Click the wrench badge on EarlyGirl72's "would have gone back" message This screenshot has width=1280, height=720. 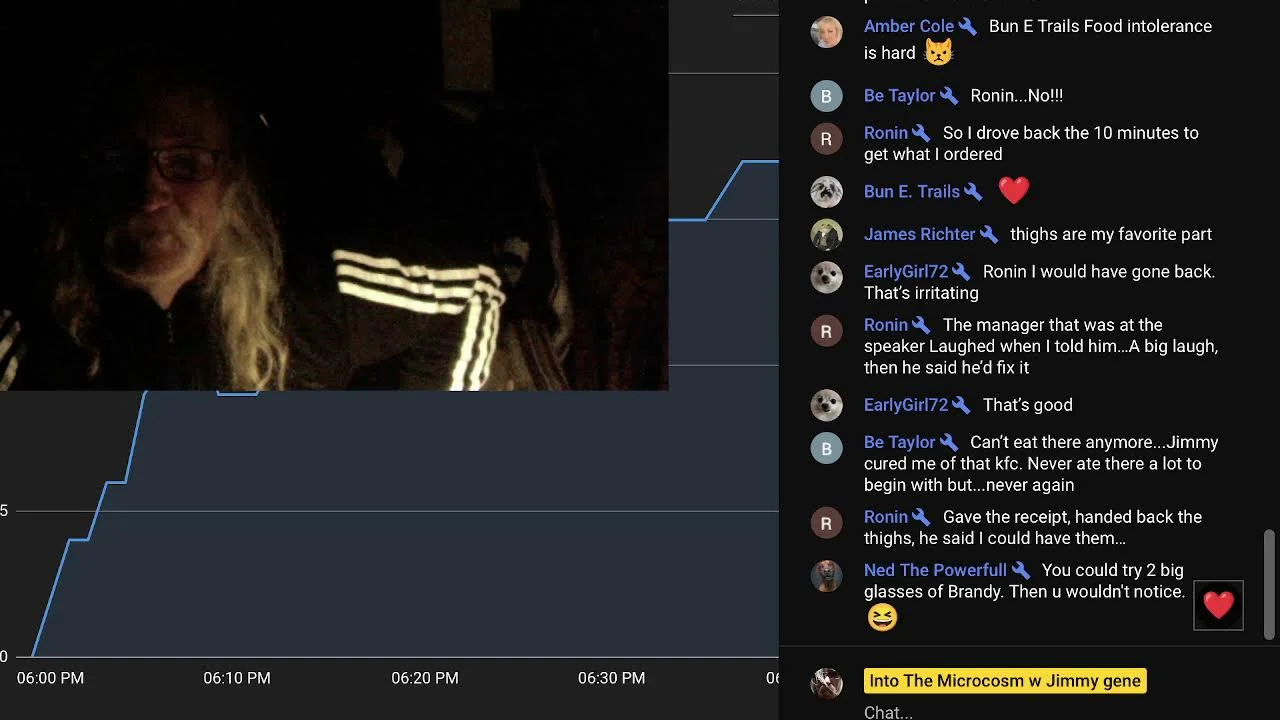pyautogui.click(x=961, y=272)
